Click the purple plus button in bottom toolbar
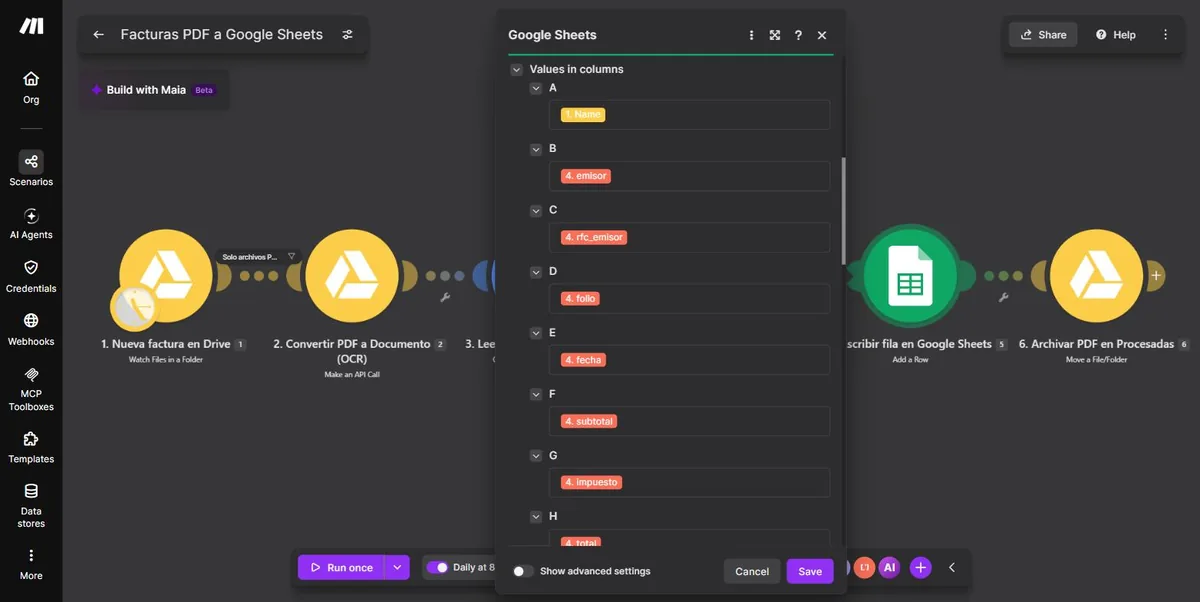Screen dimensions: 1200x602 (x=921, y=568)
